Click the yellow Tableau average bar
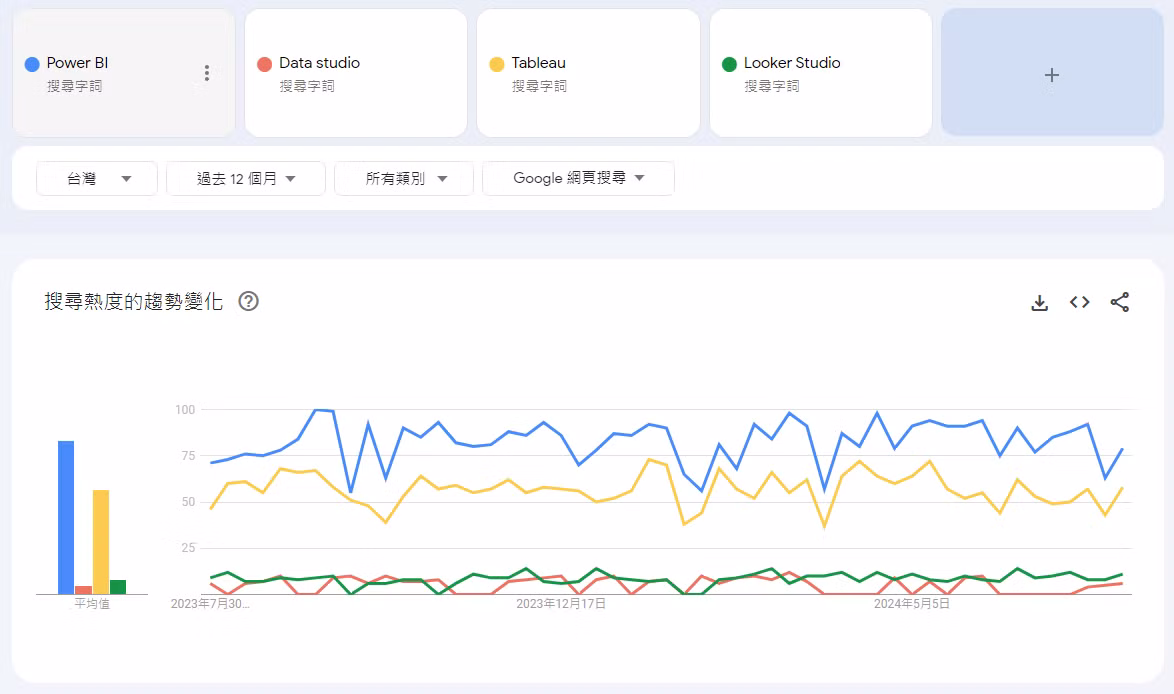Screen dimensions: 1174x694 101,542
